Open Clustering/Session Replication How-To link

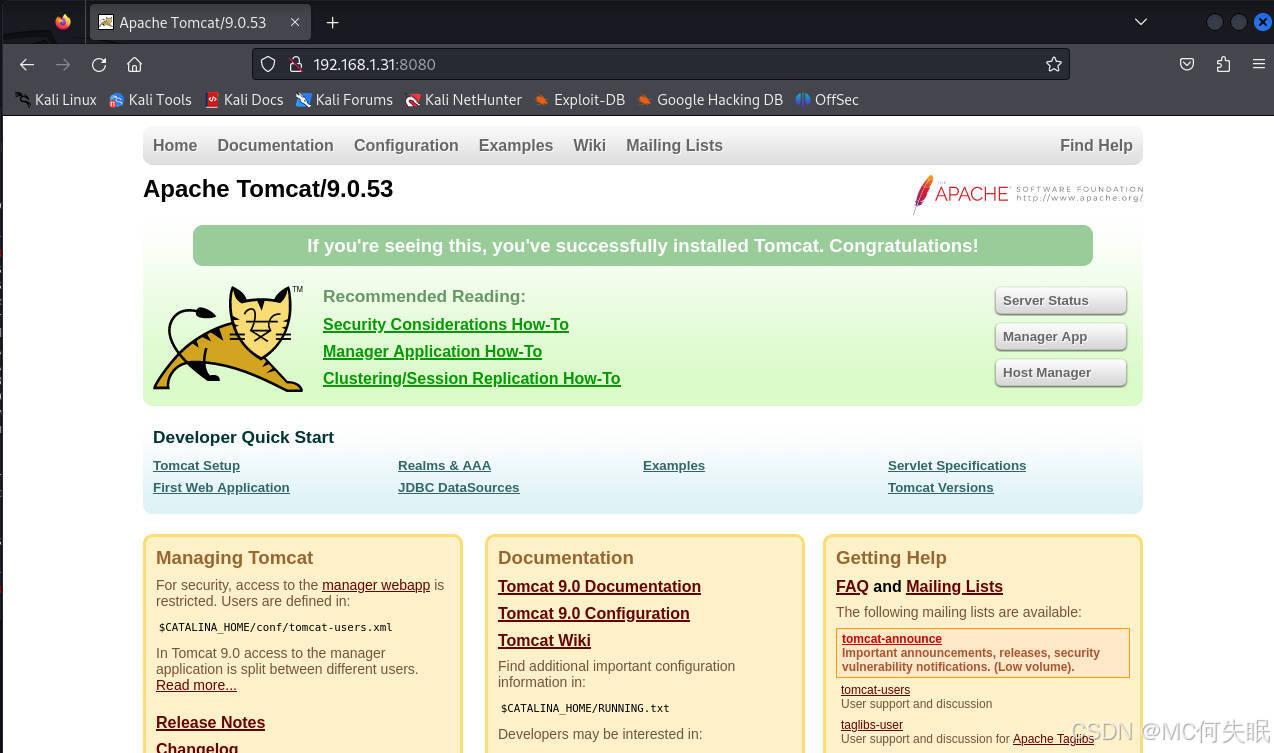pos(472,378)
